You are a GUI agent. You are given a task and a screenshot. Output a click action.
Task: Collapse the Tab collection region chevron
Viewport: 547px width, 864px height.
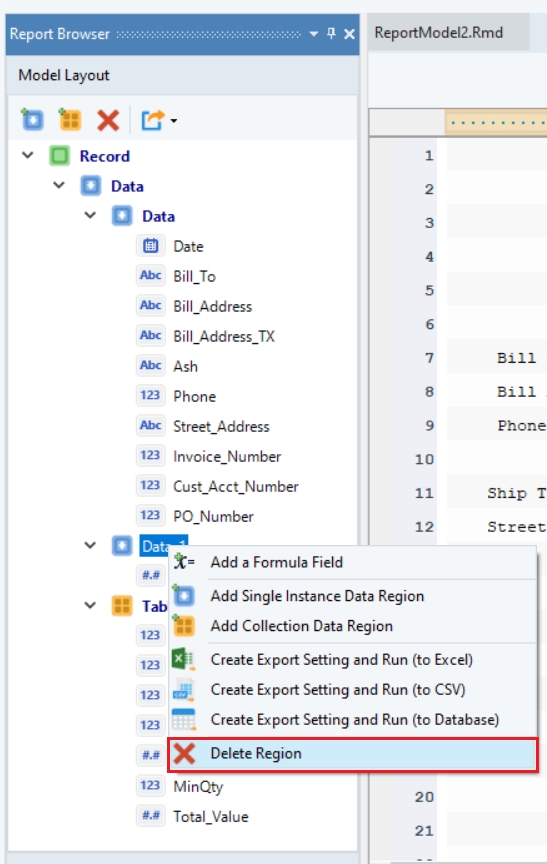(90, 605)
